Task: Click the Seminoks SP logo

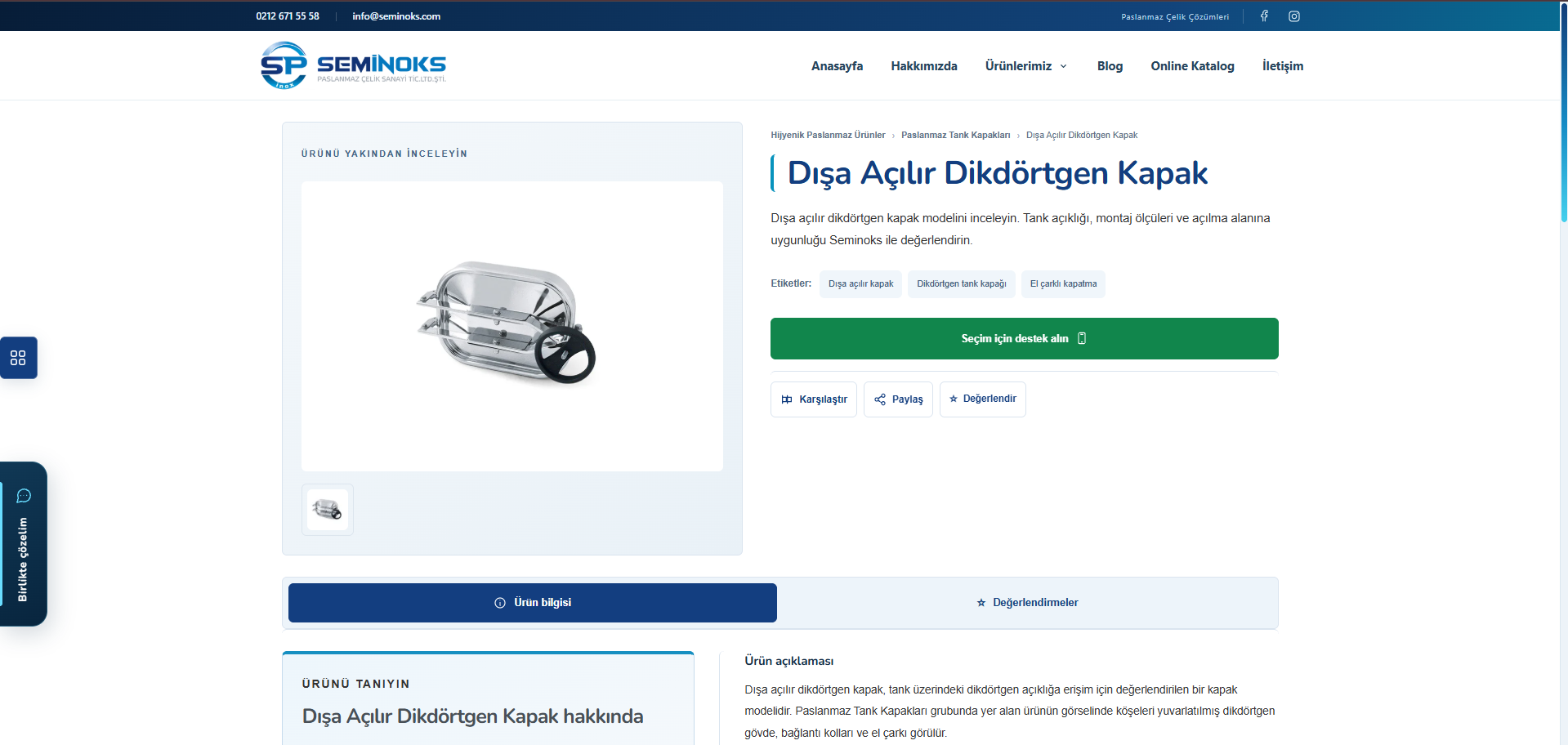Action: 353,65
